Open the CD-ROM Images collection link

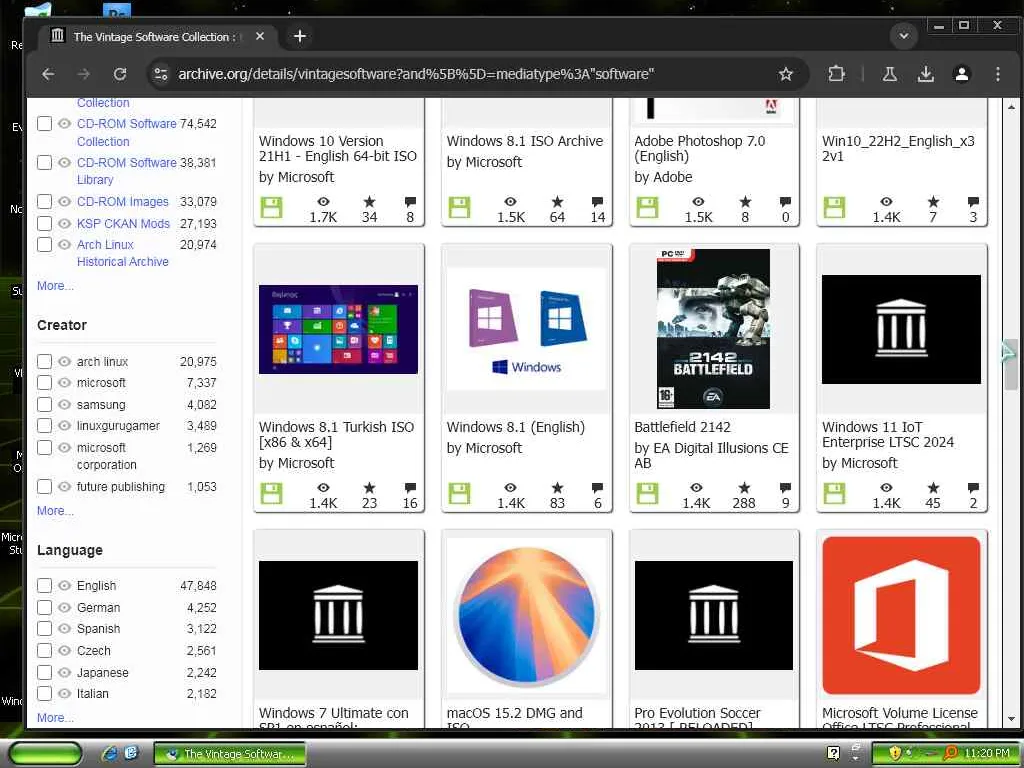click(123, 201)
